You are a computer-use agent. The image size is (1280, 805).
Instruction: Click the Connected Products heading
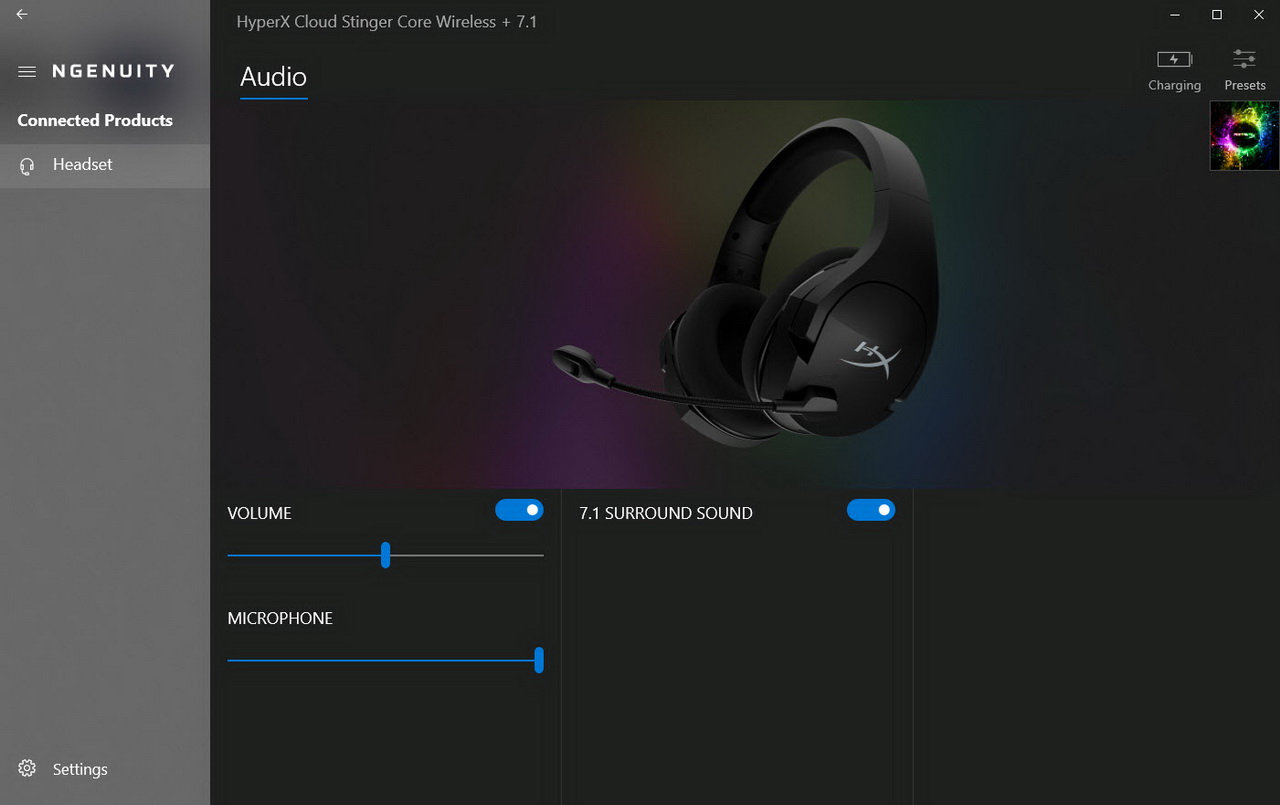[95, 120]
